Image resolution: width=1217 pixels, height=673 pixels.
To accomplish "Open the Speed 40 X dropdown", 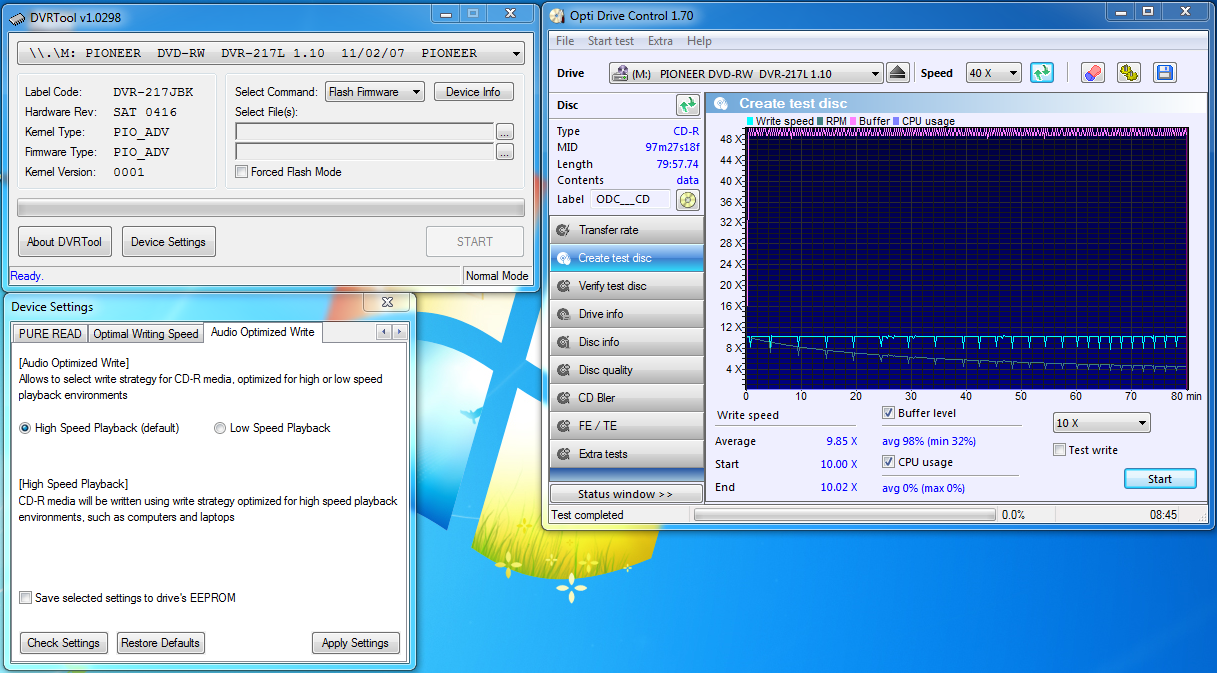I will (x=994, y=73).
